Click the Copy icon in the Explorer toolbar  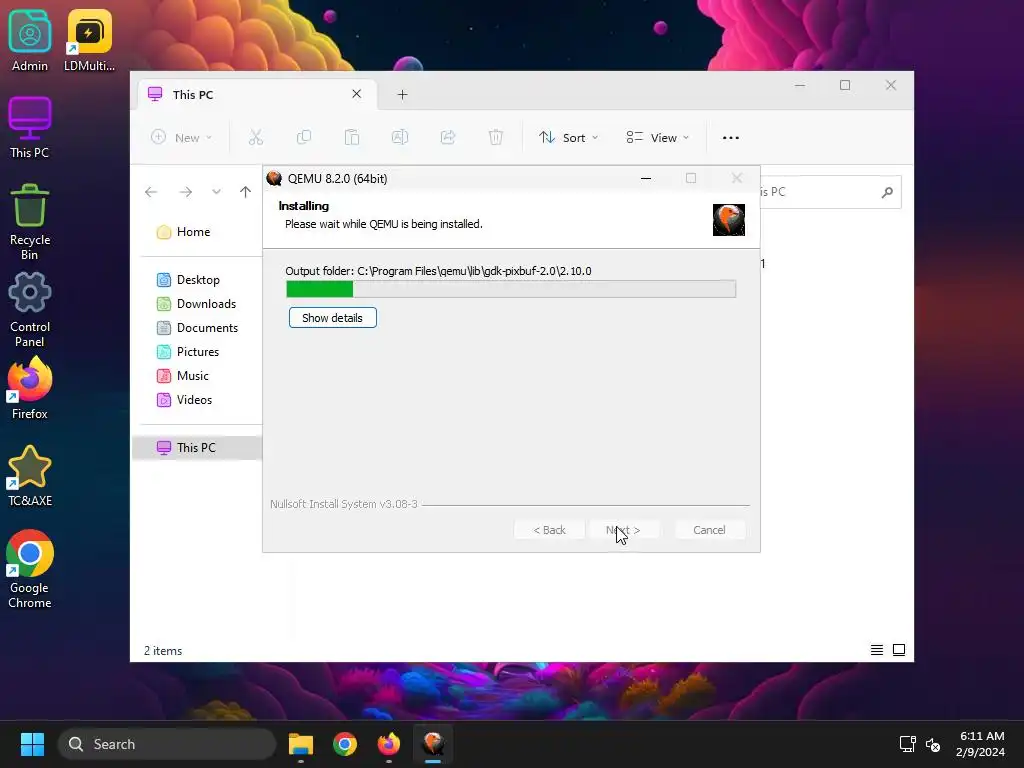(x=304, y=138)
